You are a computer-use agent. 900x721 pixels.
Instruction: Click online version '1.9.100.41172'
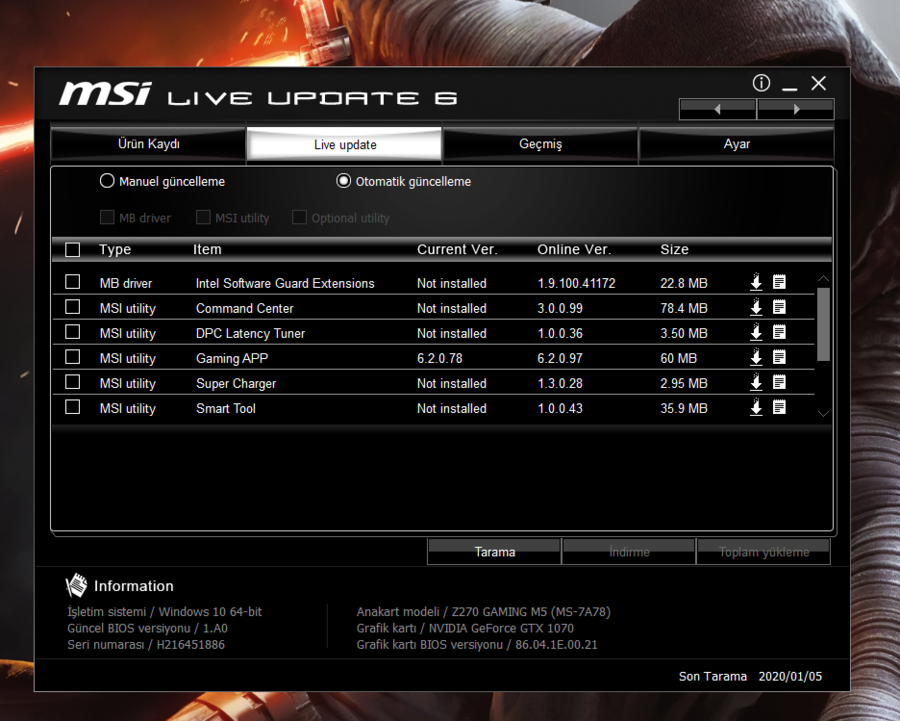[576, 283]
